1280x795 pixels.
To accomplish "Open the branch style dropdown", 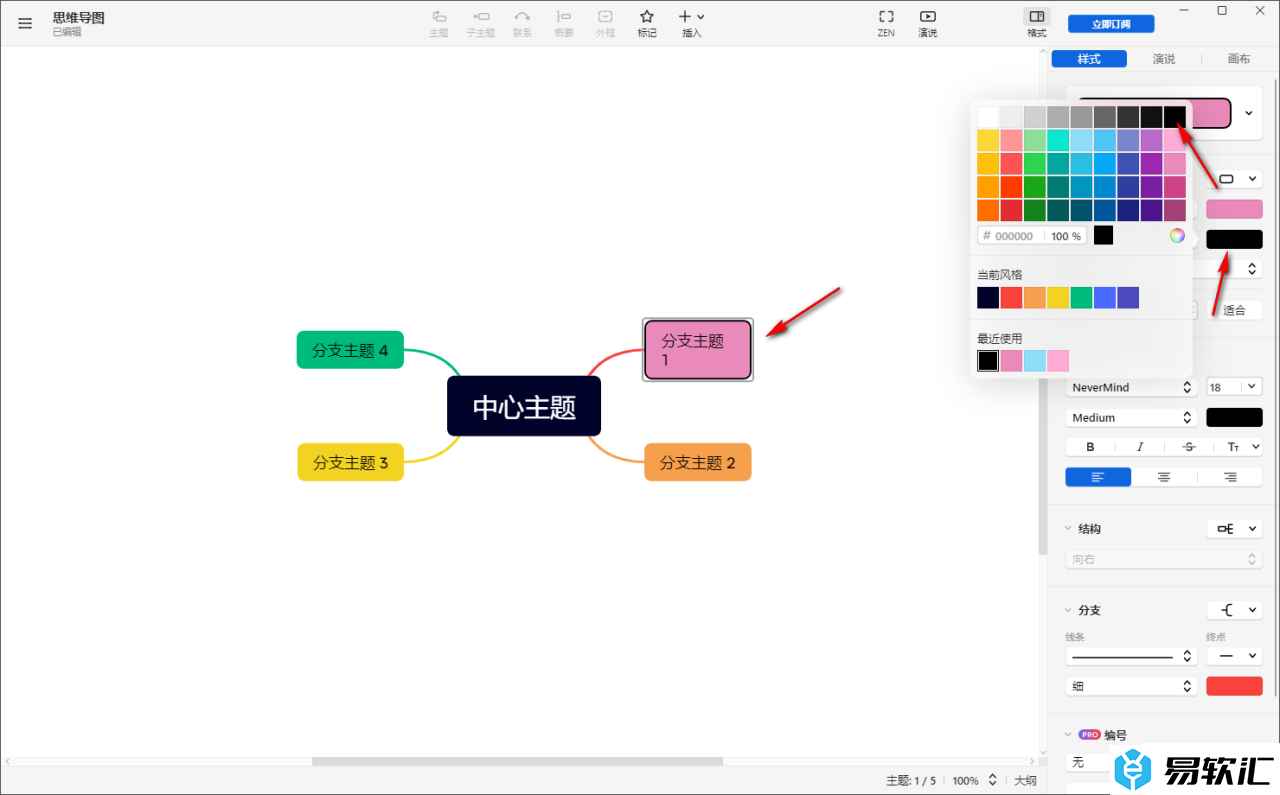I will [1234, 610].
